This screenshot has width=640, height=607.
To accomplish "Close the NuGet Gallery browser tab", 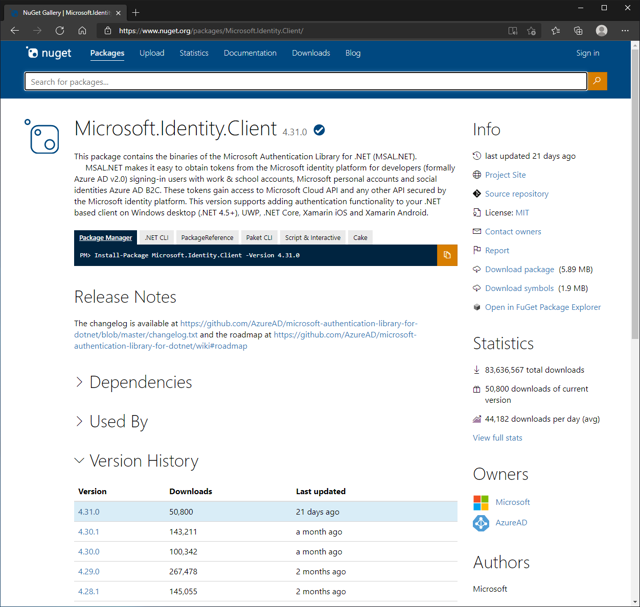I will coord(118,13).
